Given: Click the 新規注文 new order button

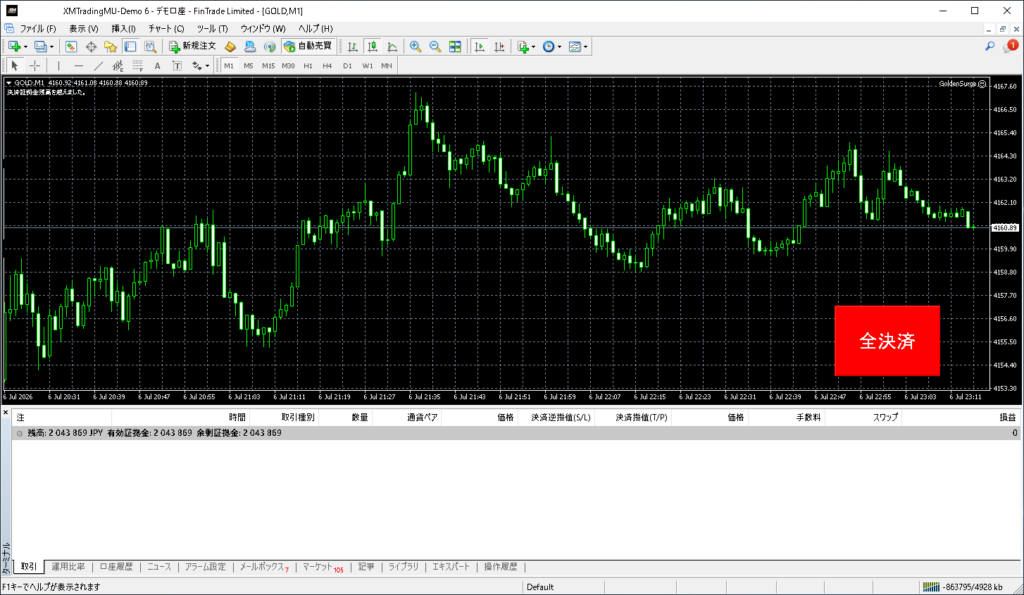Looking at the screenshot, I should (192, 46).
